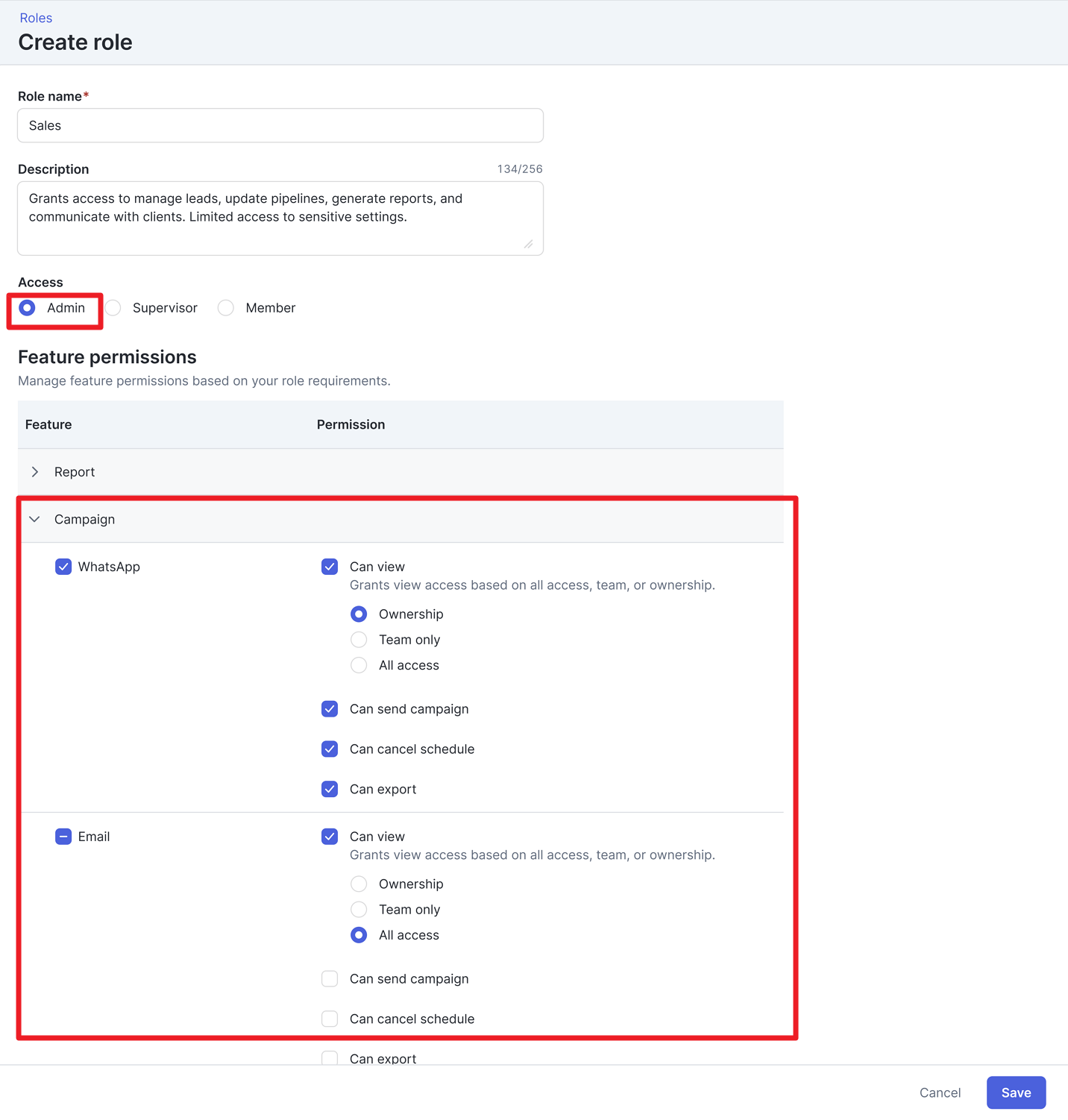Expand the Report feature row
Image resolution: width=1068 pixels, height=1120 pixels.
[35, 472]
